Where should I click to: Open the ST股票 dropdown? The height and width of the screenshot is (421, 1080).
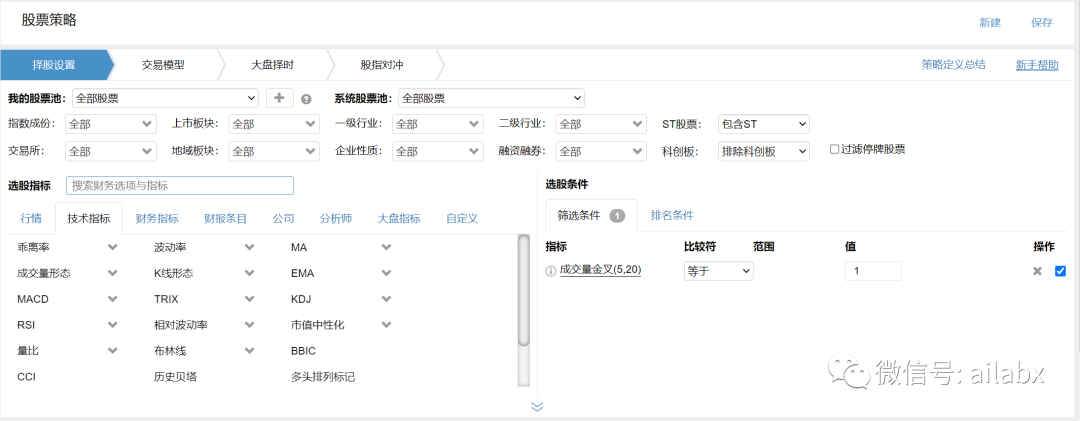tap(764, 124)
